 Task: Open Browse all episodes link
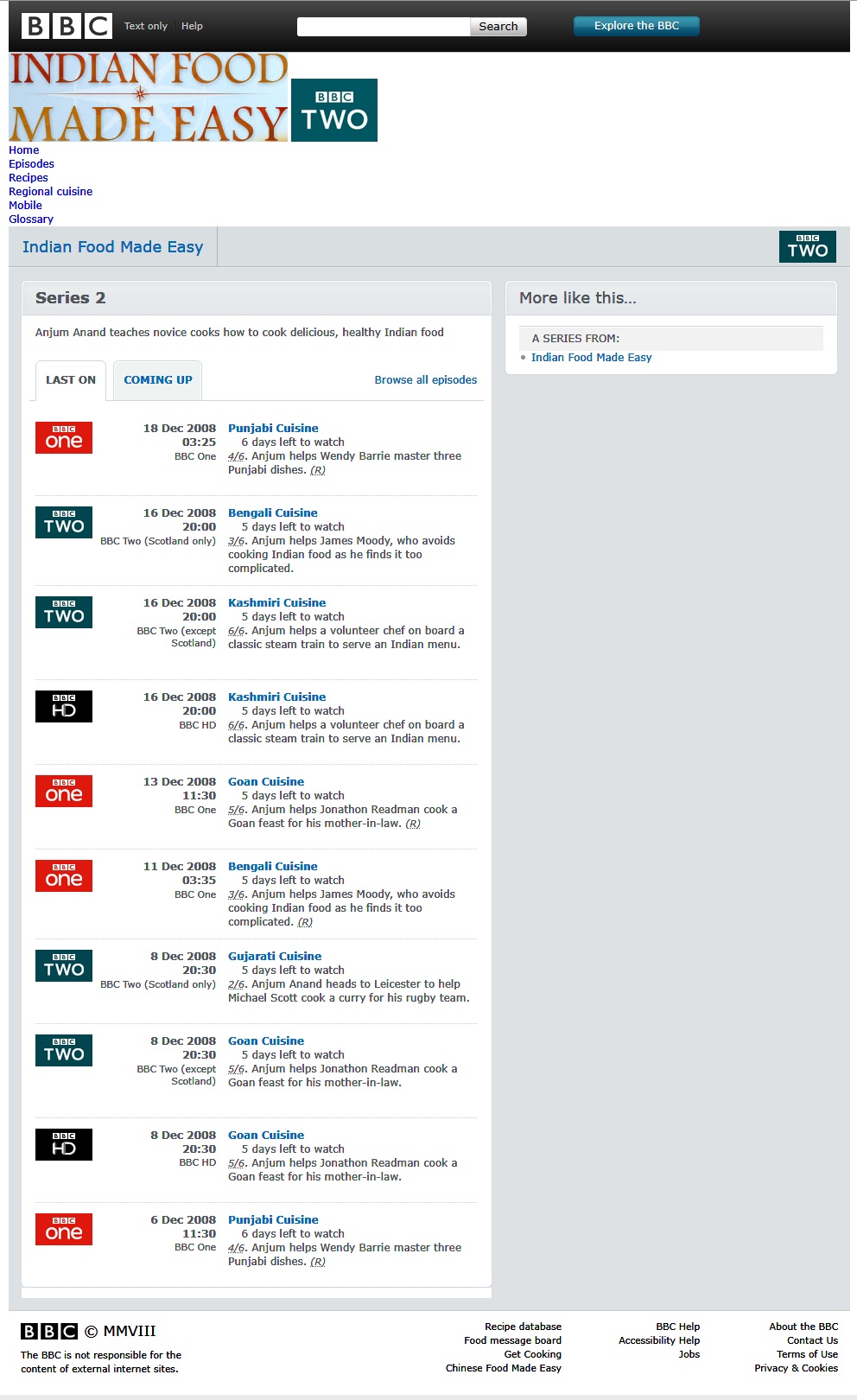pyautogui.click(x=426, y=379)
